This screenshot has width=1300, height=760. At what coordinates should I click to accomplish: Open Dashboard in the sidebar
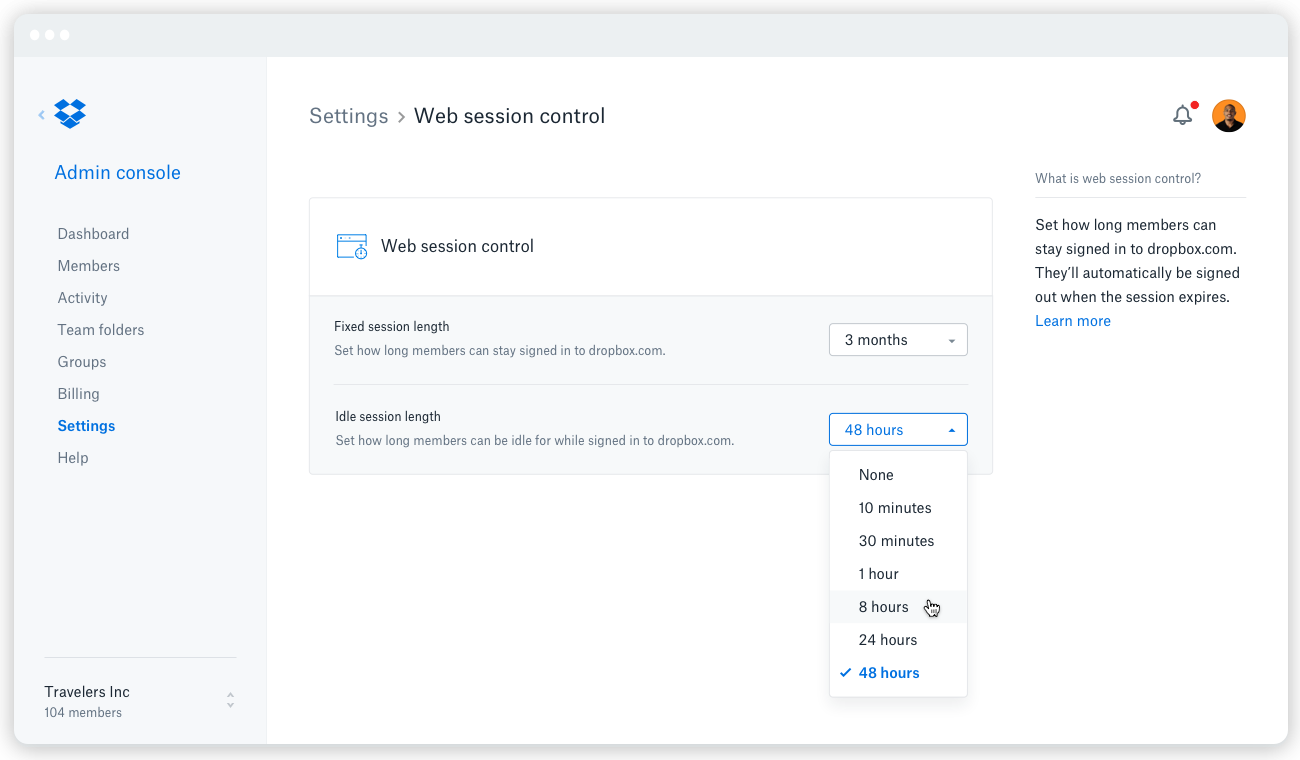(x=93, y=234)
